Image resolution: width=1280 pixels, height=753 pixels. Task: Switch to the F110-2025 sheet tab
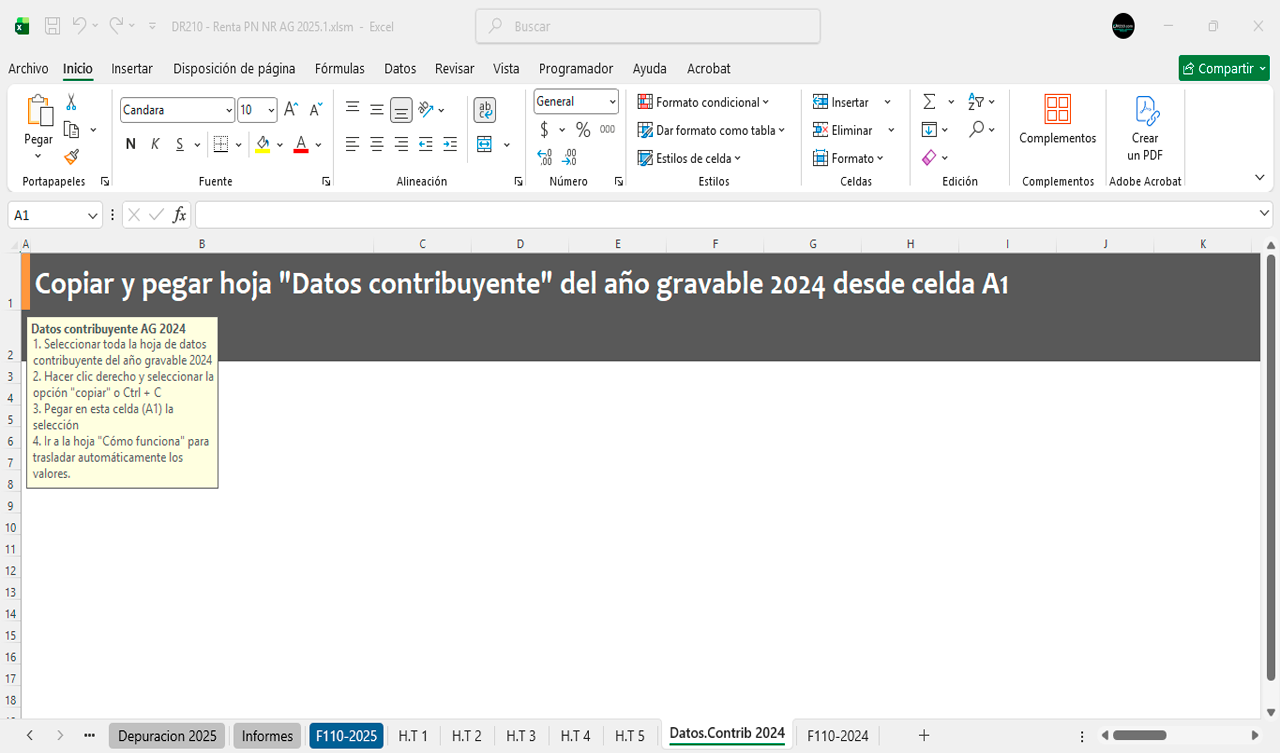click(x=346, y=736)
